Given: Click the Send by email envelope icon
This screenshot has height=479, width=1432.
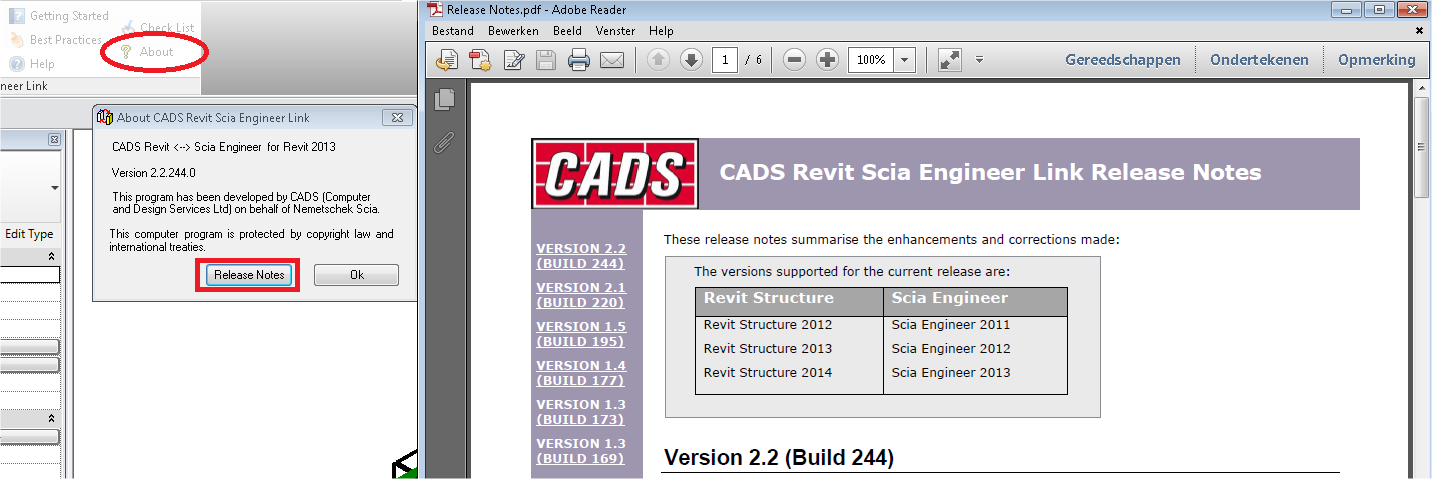Looking at the screenshot, I should point(612,60).
